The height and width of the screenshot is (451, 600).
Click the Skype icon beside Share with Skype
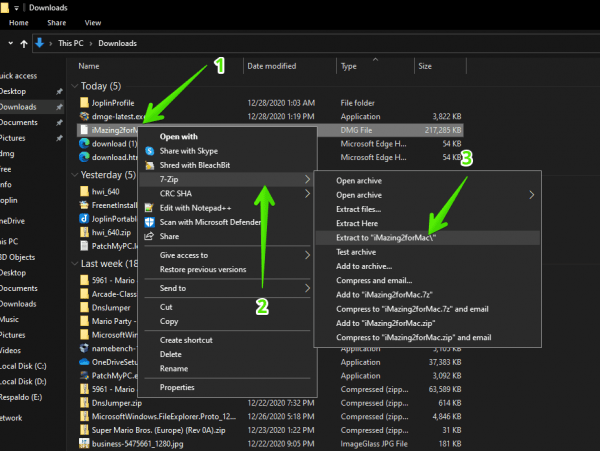150,151
